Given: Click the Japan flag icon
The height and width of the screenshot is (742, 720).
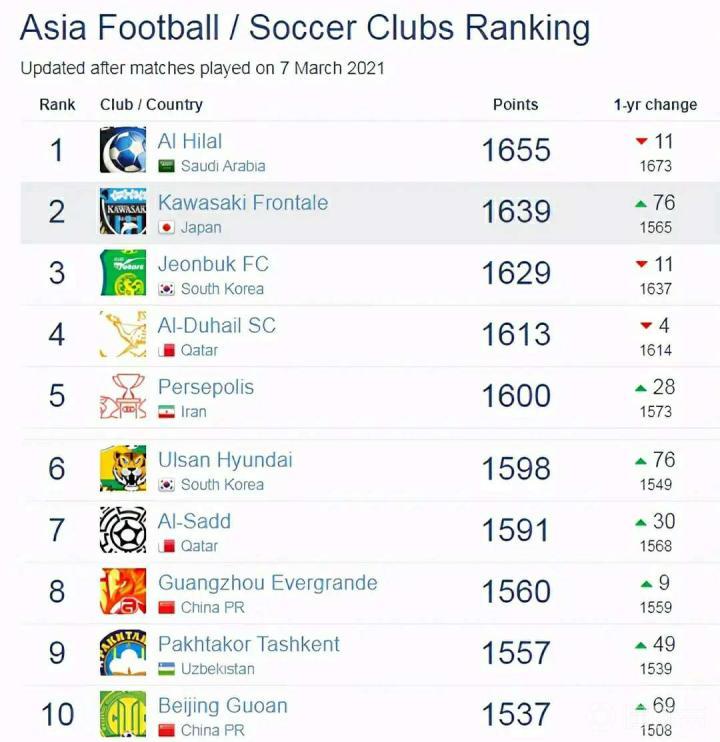Looking at the screenshot, I should tap(167, 228).
